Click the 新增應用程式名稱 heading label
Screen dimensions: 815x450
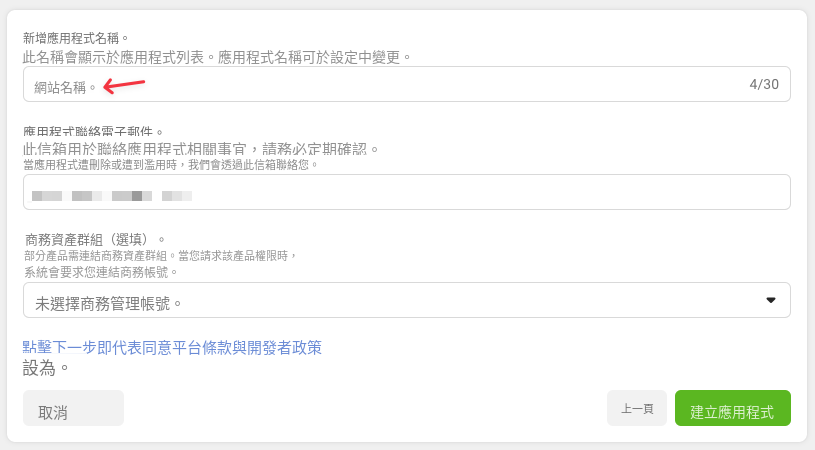(x=75, y=38)
